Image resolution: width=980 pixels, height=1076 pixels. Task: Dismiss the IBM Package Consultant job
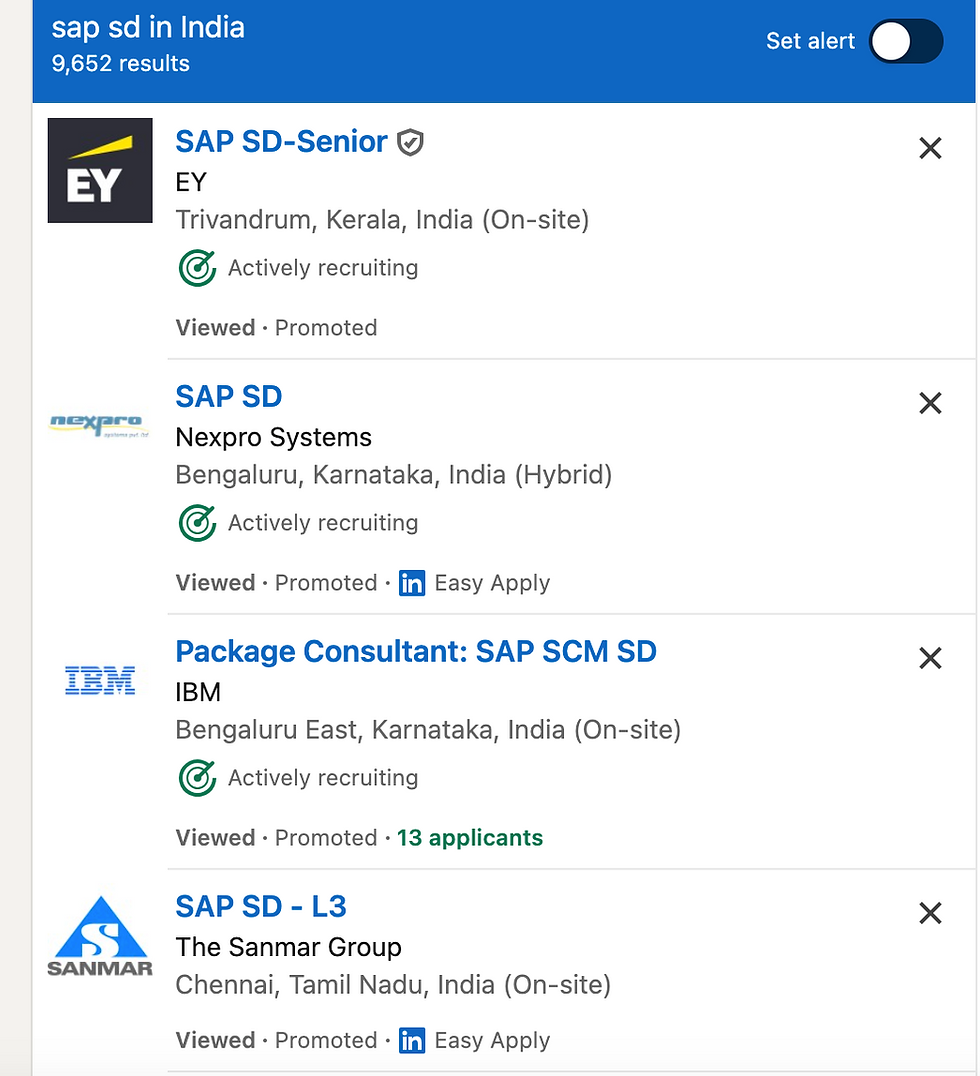click(930, 658)
